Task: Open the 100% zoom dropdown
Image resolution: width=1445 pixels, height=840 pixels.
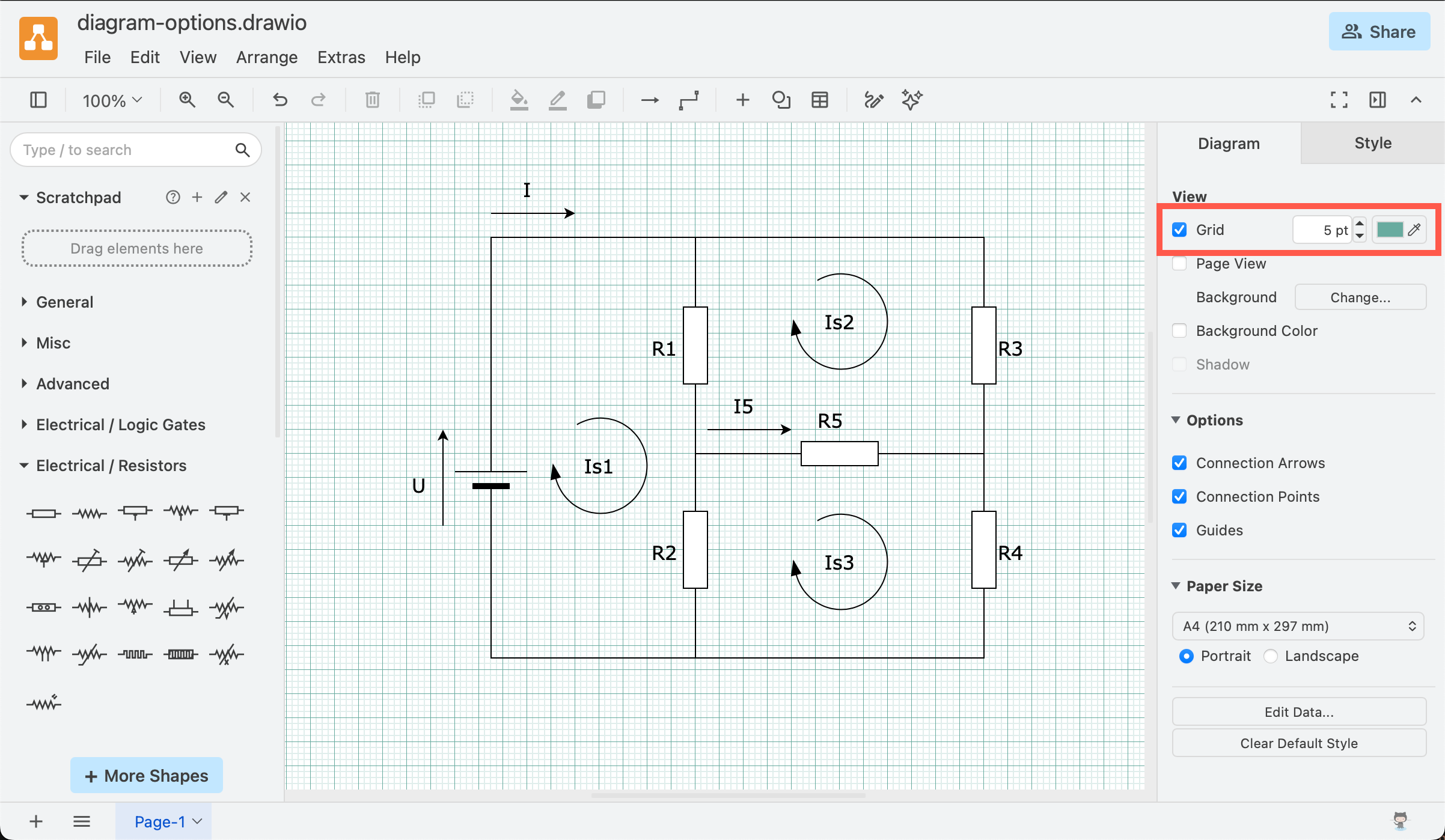Action: 112,100
